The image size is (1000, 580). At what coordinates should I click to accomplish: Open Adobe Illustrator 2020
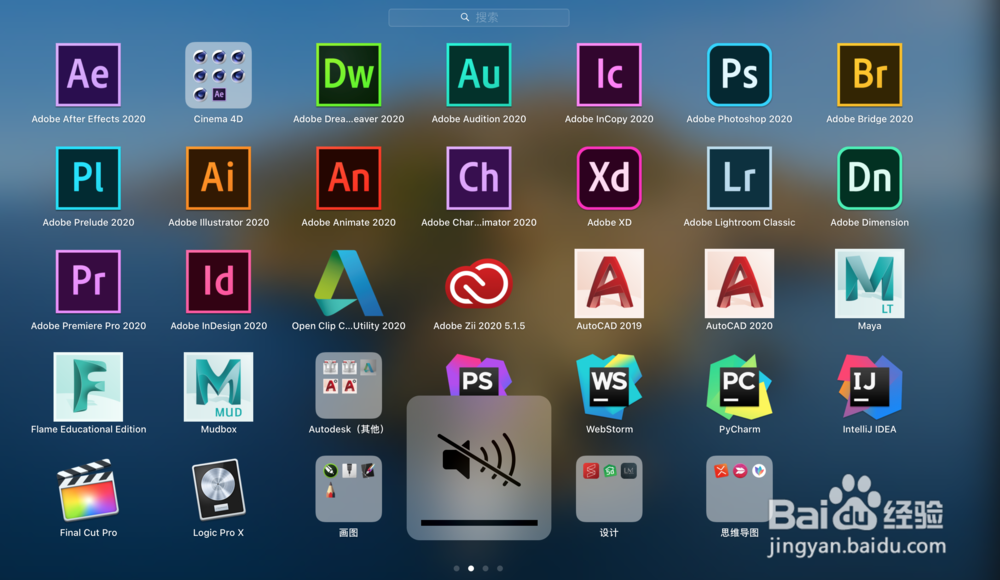[218, 179]
